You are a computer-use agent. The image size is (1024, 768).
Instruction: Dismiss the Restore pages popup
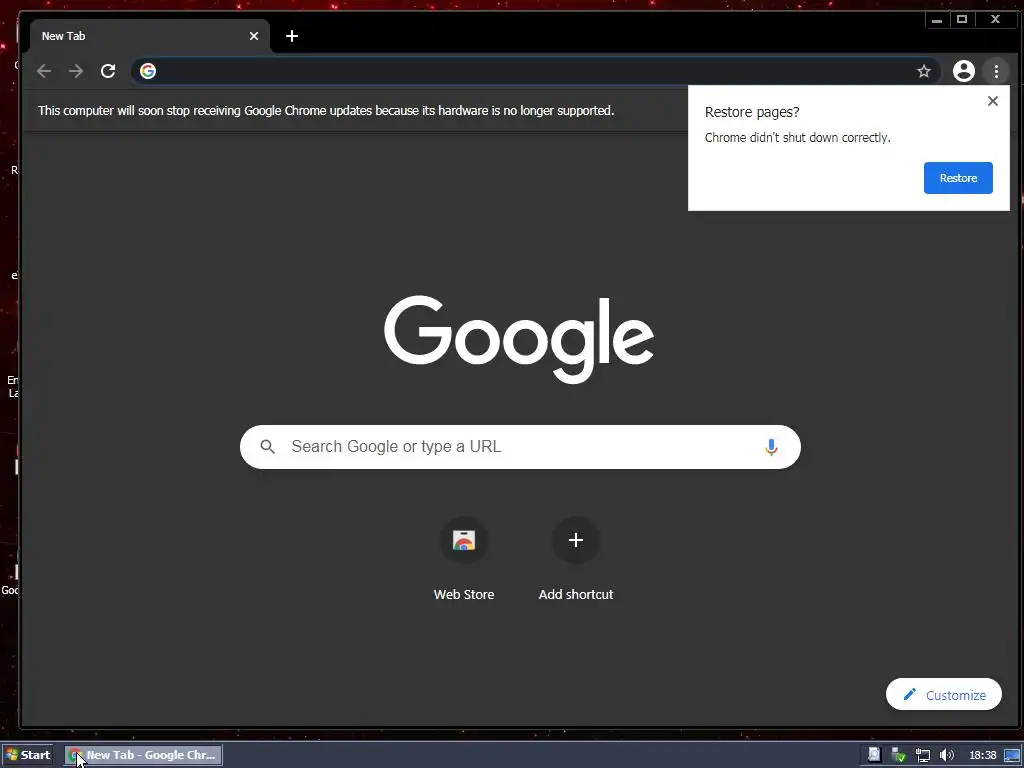click(x=993, y=101)
